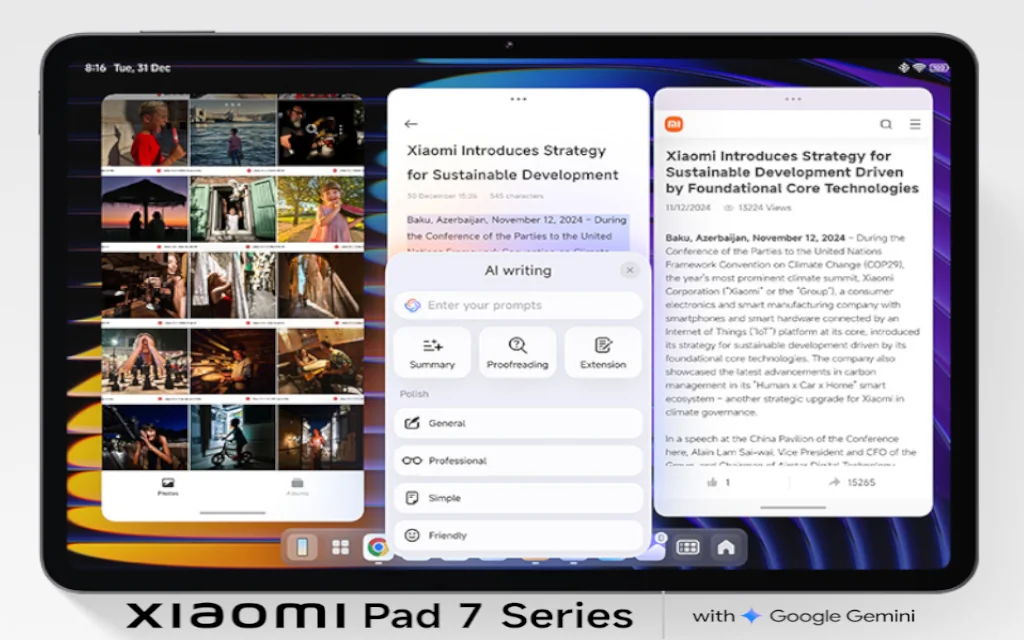Close the AI writing panel
Image resolution: width=1024 pixels, height=640 pixels.
630,270
